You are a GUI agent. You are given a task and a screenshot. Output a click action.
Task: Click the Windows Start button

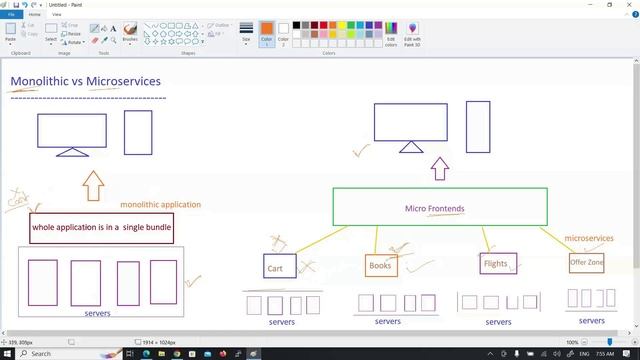pyautogui.click(x=7, y=353)
